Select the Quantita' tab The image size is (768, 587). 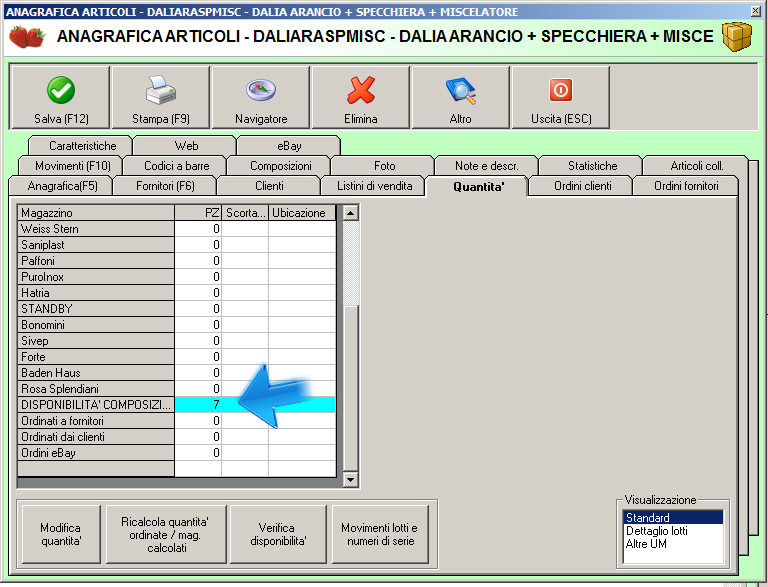477,186
